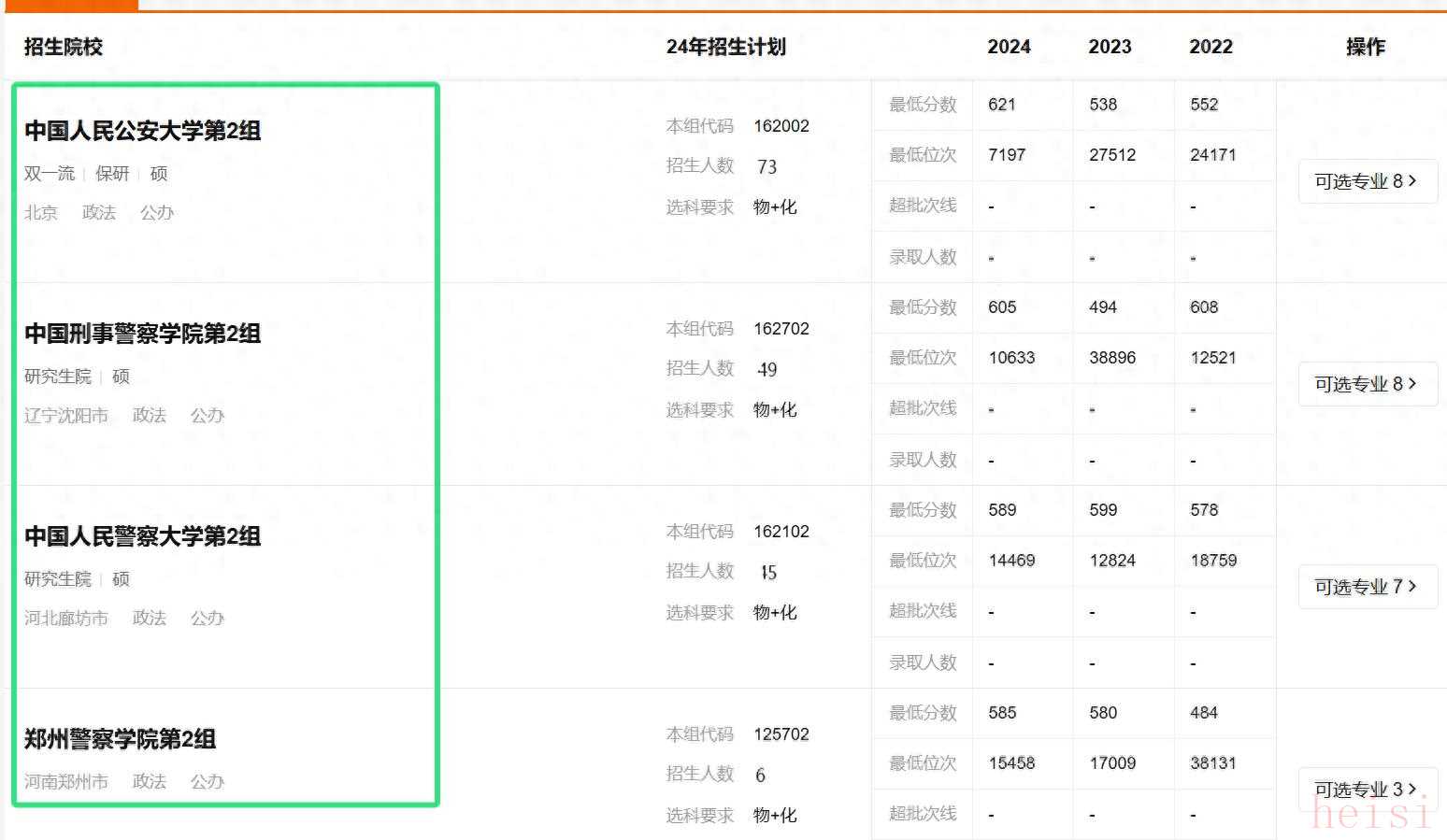Screen dimensions: 1447x840
Task: Click the 保研 tag under 中国人民公安大学
Action: pyautogui.click(x=112, y=174)
